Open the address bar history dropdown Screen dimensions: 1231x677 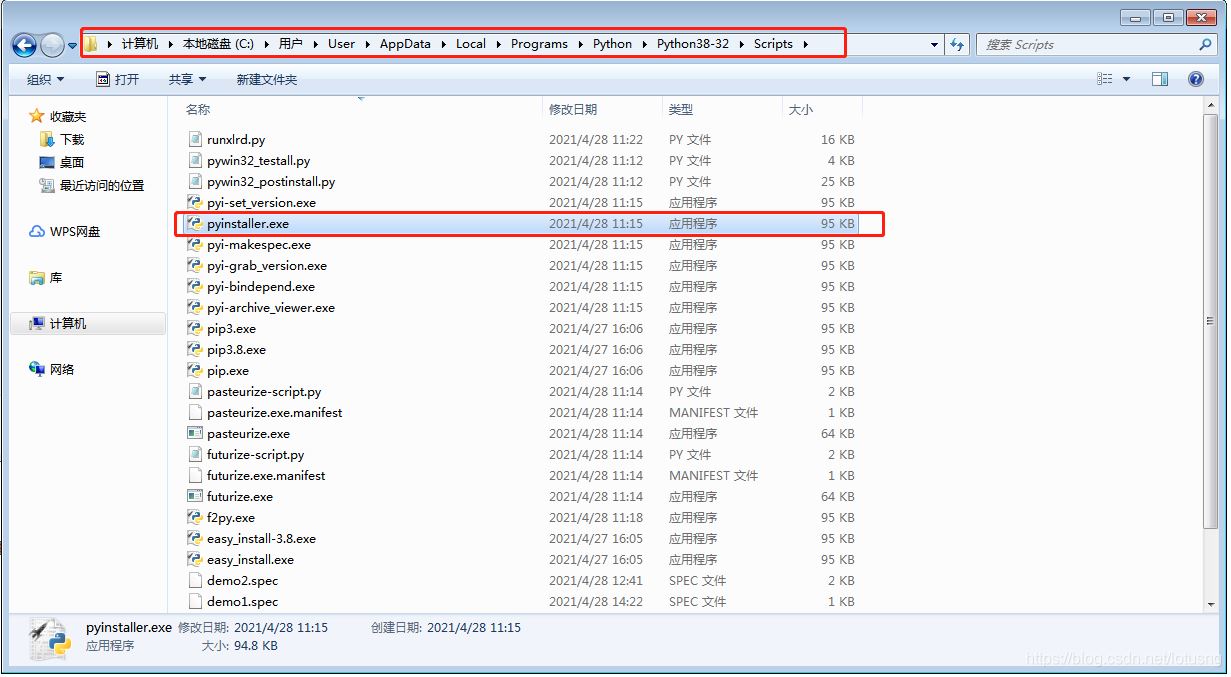point(934,45)
